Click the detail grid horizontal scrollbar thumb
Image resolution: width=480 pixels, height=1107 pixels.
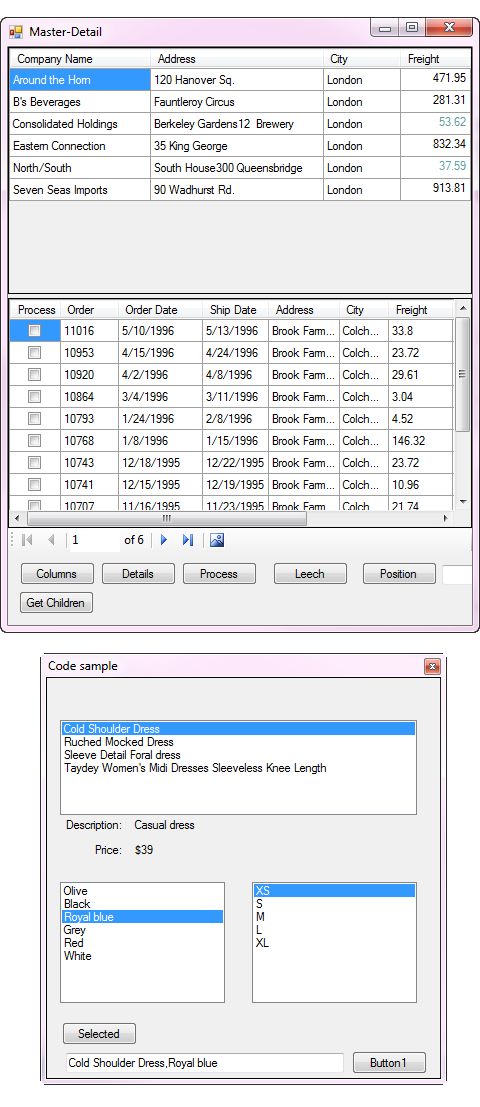(x=167, y=519)
